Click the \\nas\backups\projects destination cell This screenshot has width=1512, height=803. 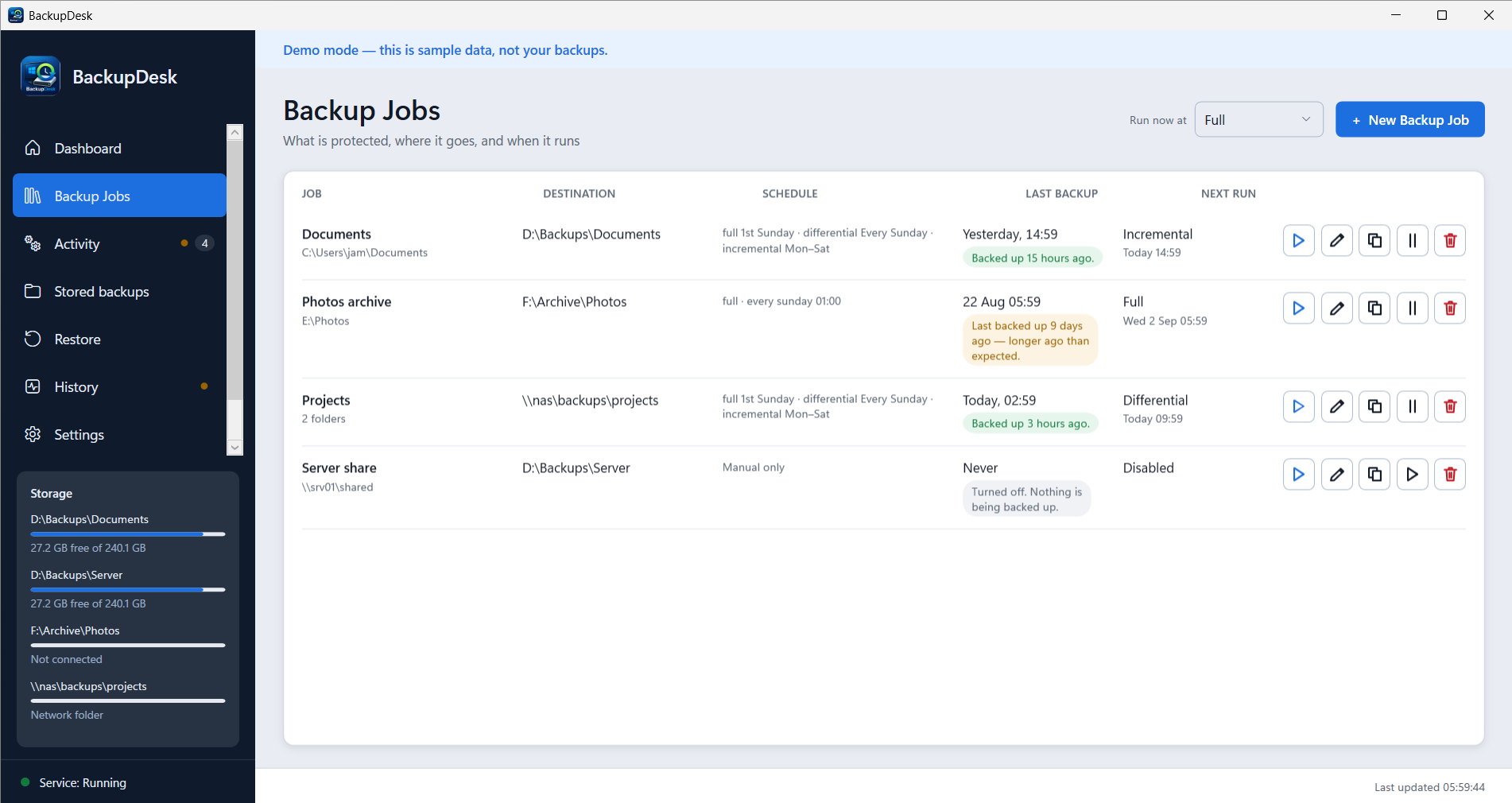coord(590,400)
